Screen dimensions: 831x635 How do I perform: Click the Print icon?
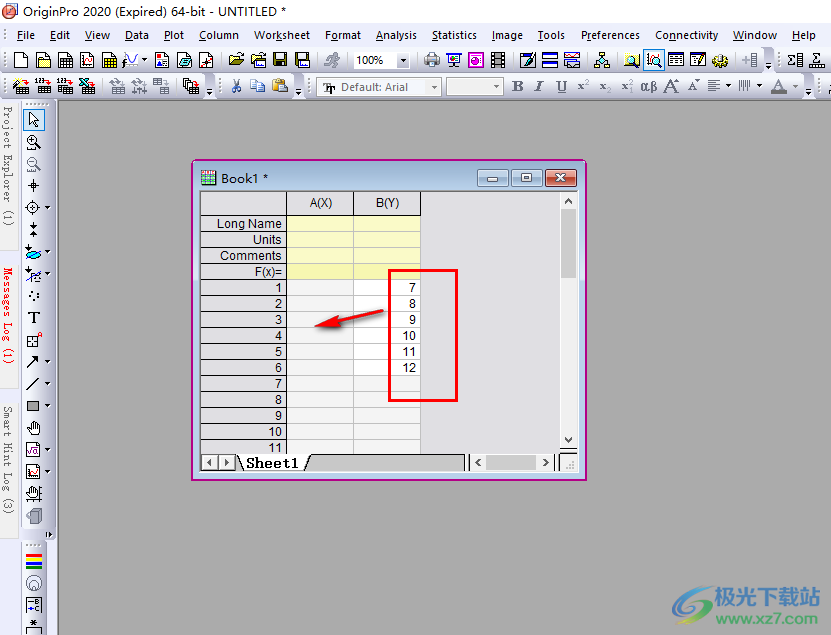(x=432, y=60)
